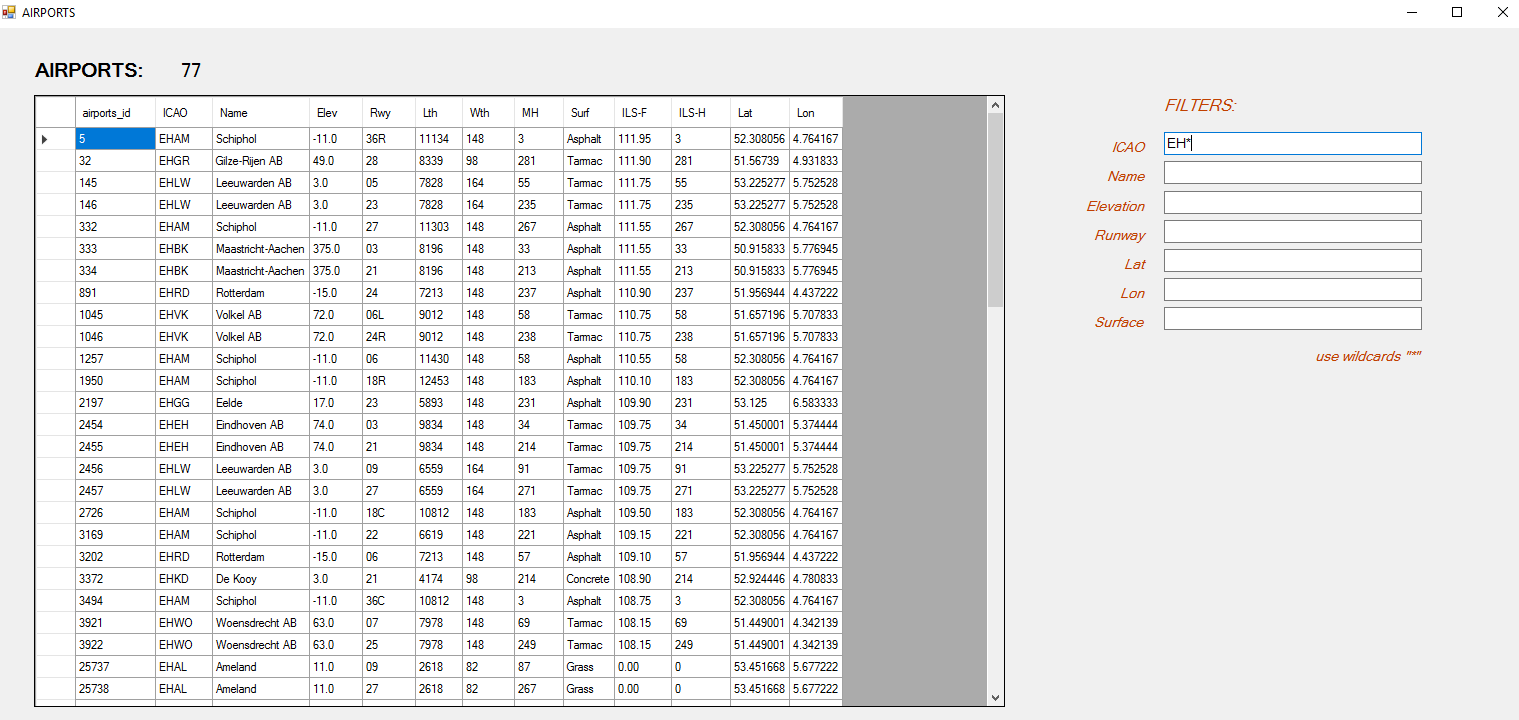Click runway 18C cell
Viewport: 1519px width, 720px height.
pyautogui.click(x=389, y=513)
